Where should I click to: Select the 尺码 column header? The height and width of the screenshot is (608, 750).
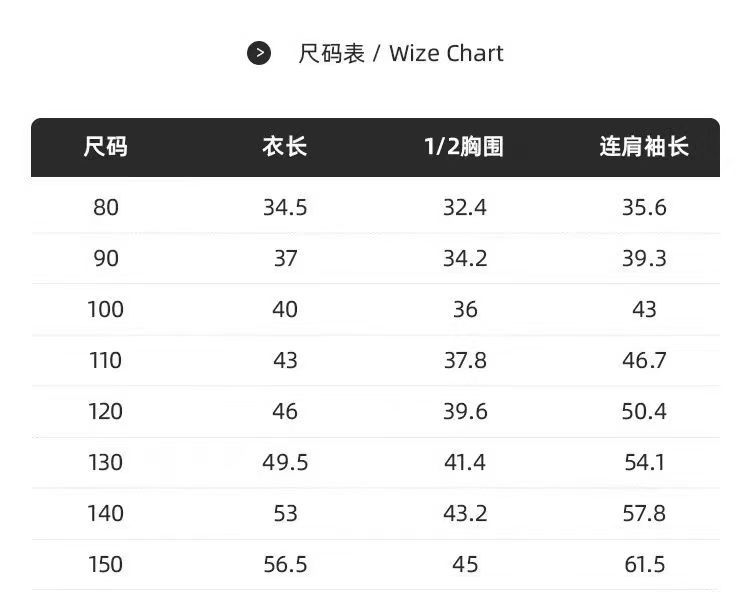pos(105,147)
